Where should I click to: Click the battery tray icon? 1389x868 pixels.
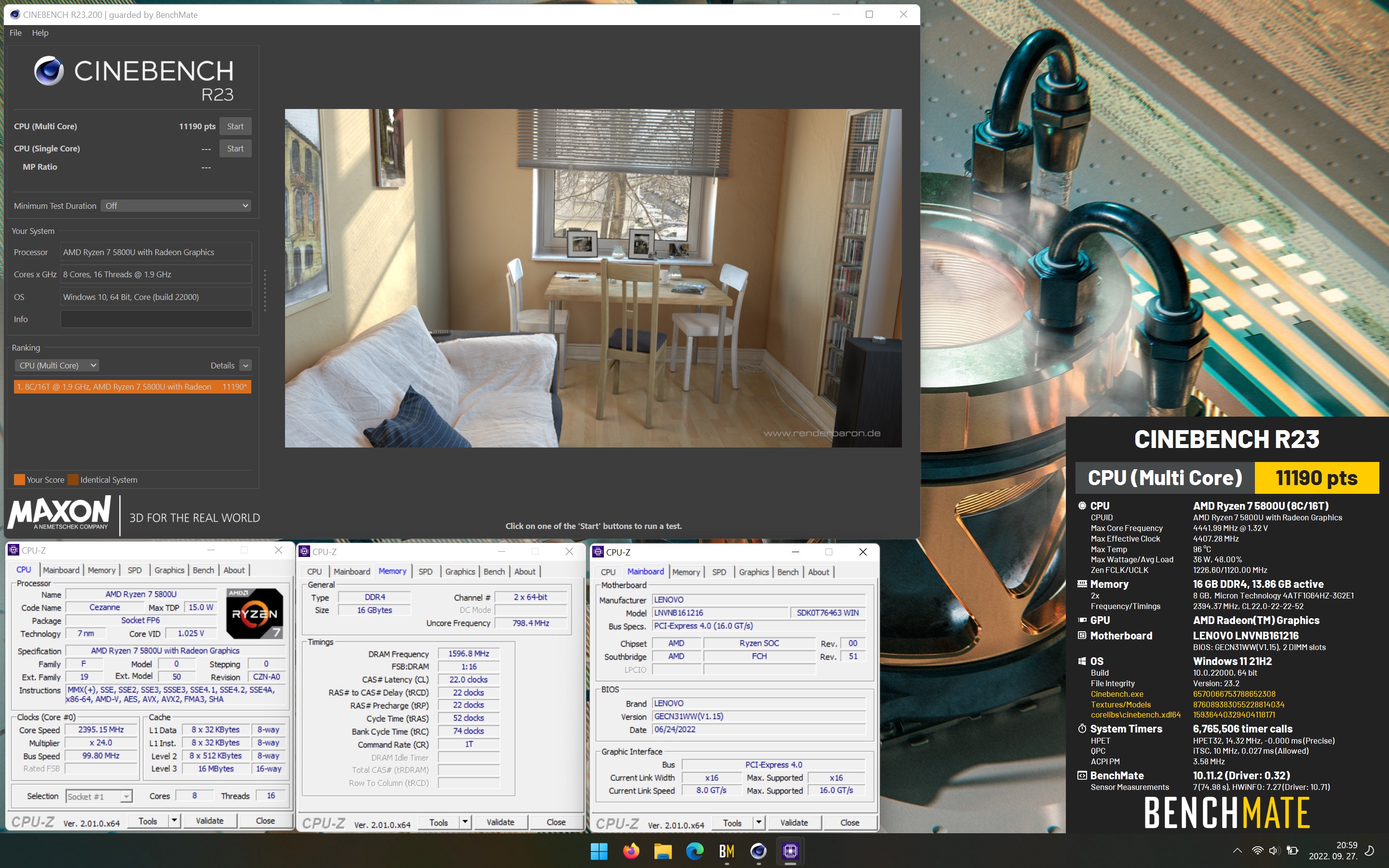[1292, 850]
